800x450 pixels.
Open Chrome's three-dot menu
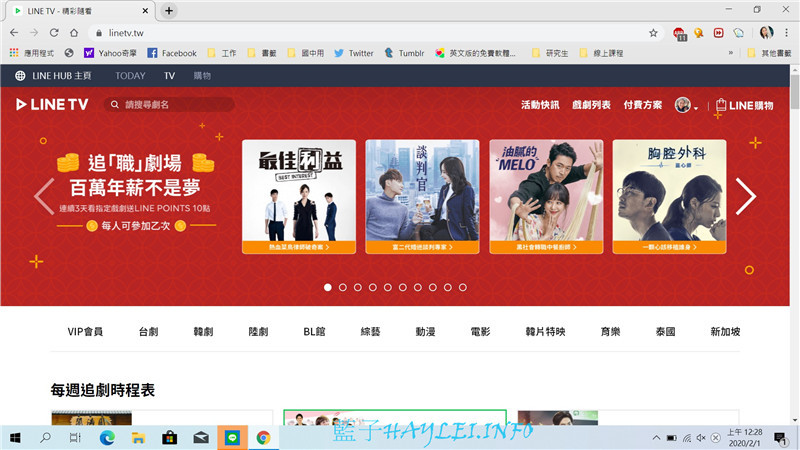[x=786, y=33]
